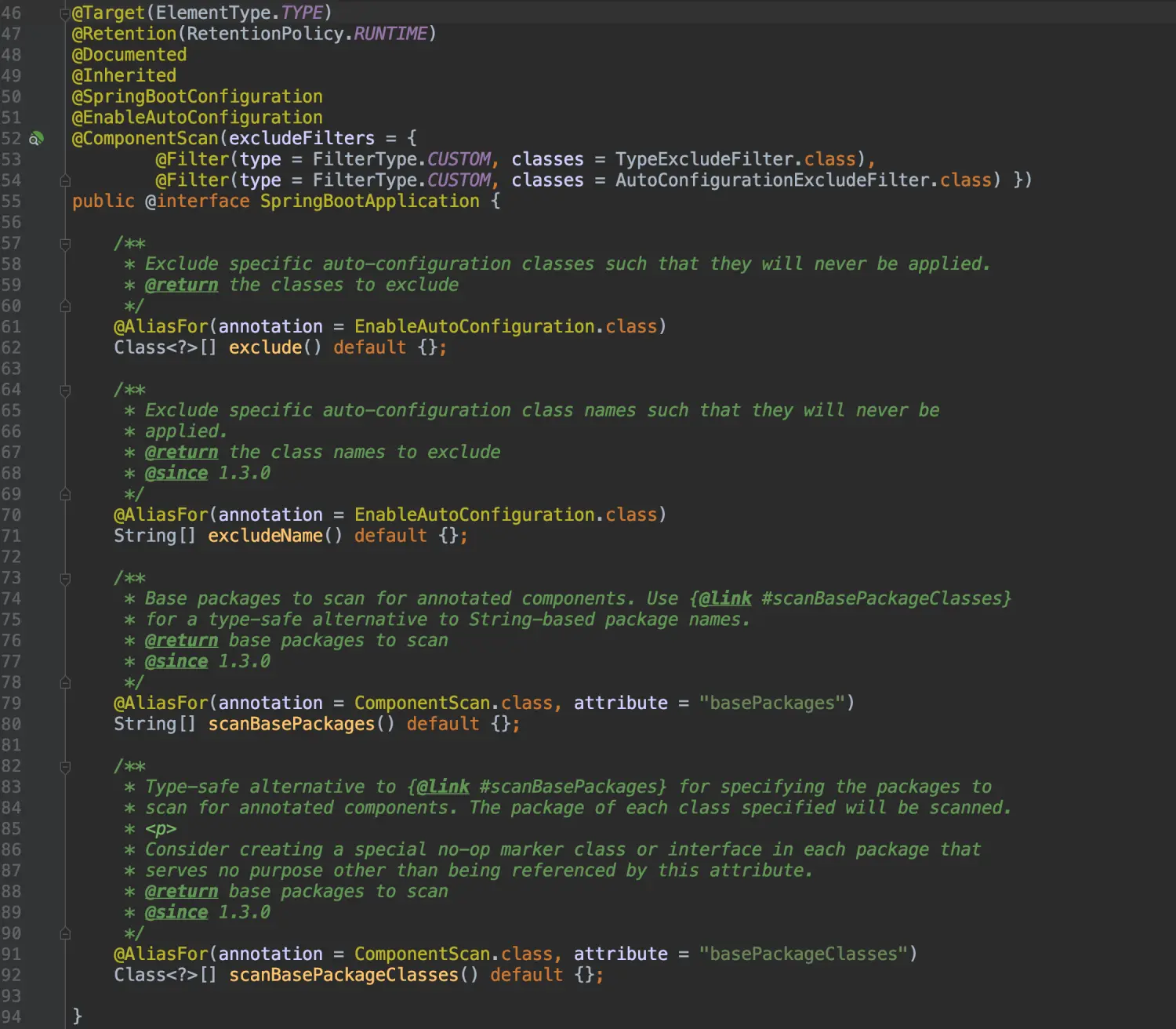The image size is (1176, 1029).
Task: Click the excludeName() method name
Action: point(265,536)
